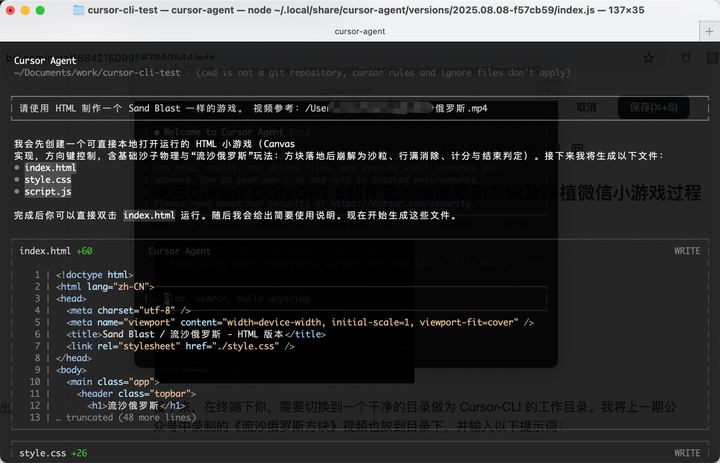
Task: Click code line 4 meta charset utf-8
Action: (128, 311)
